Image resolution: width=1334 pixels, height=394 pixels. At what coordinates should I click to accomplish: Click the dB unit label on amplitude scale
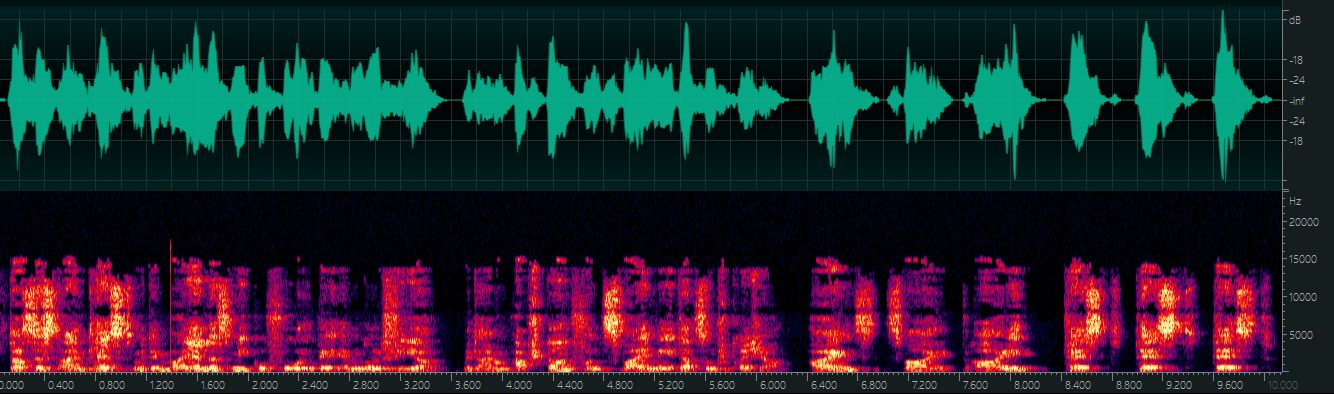[1295, 20]
